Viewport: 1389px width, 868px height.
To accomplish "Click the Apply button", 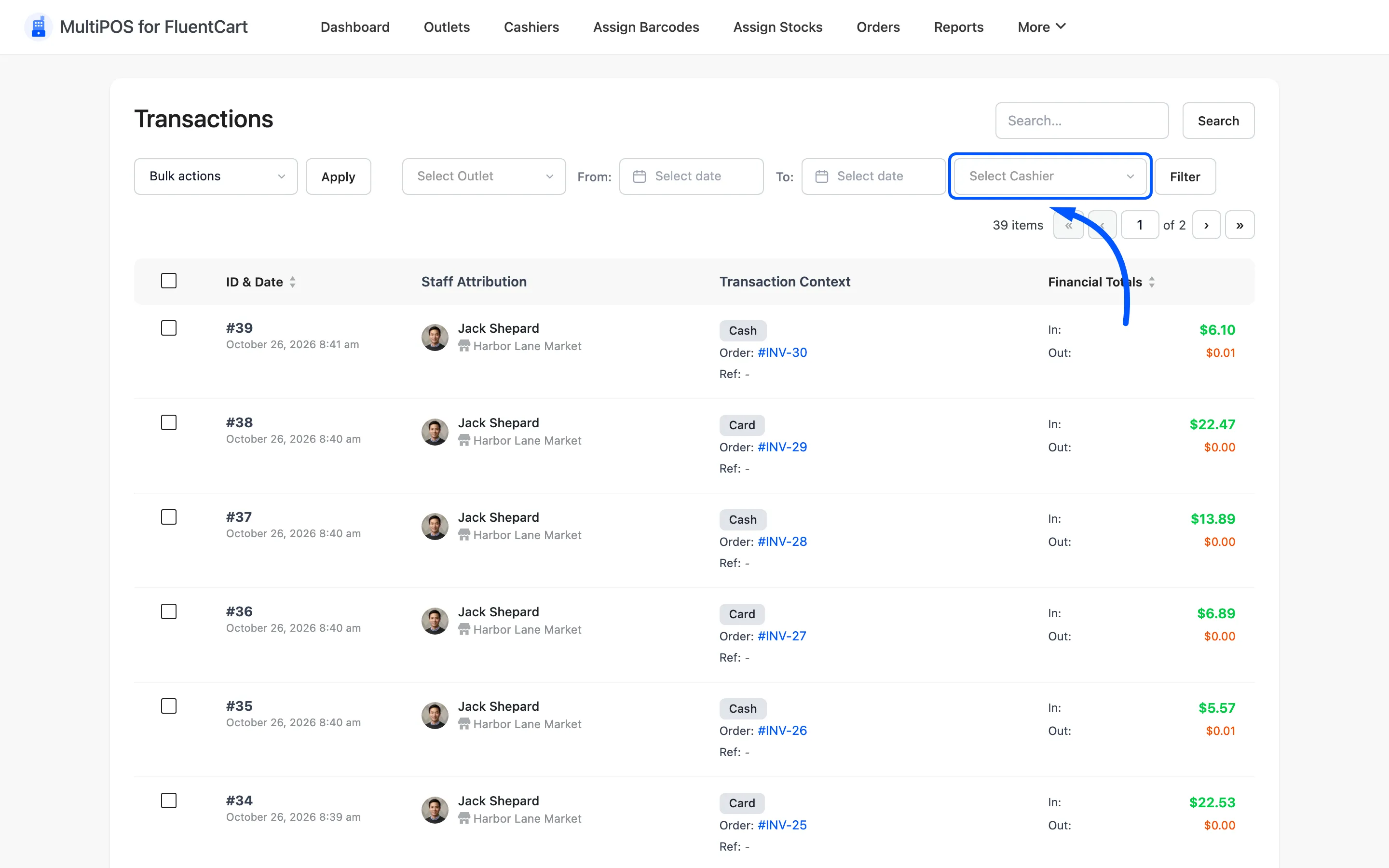I will [x=338, y=176].
